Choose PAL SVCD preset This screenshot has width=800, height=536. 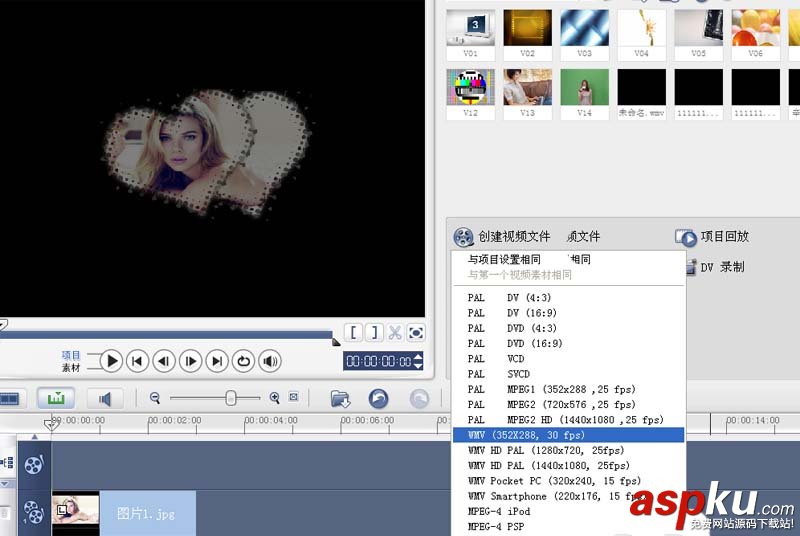coord(568,374)
